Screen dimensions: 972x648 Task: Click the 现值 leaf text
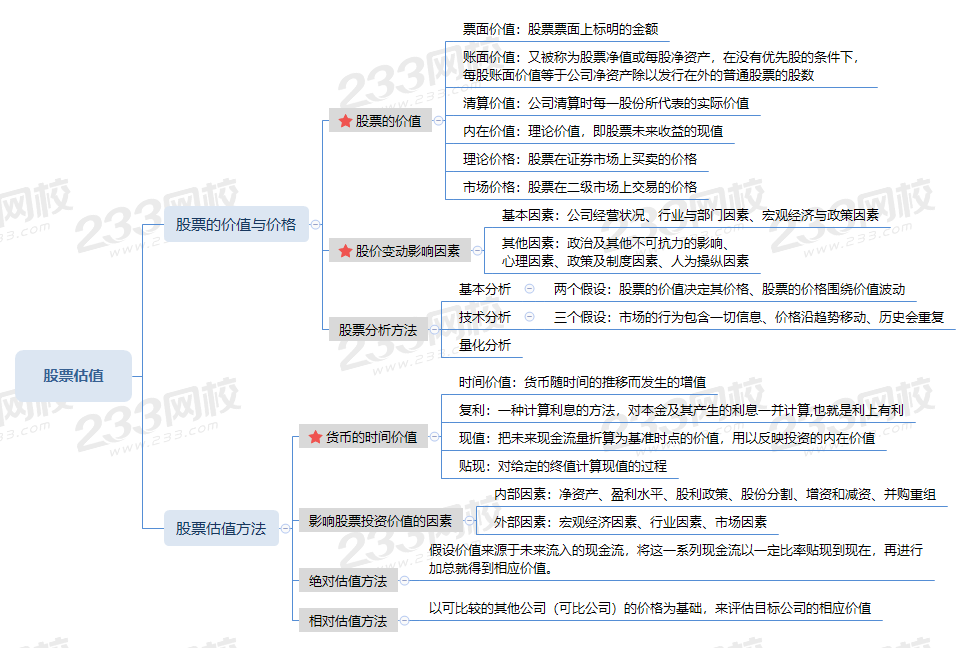point(667,438)
